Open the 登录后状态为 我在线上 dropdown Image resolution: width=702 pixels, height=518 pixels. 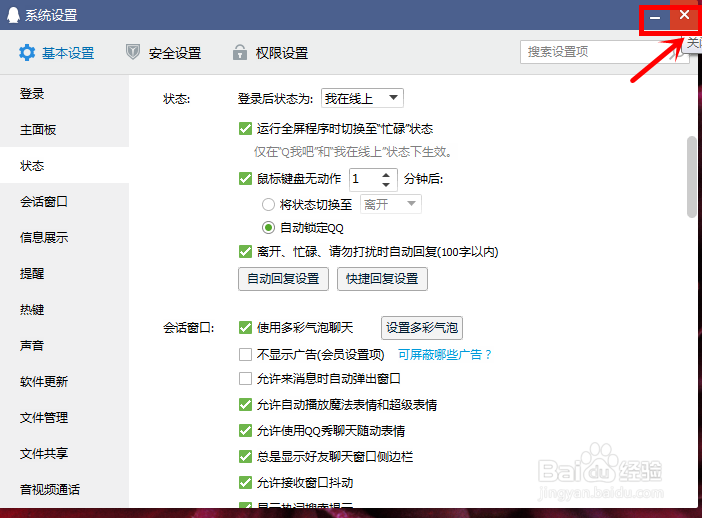pos(362,98)
